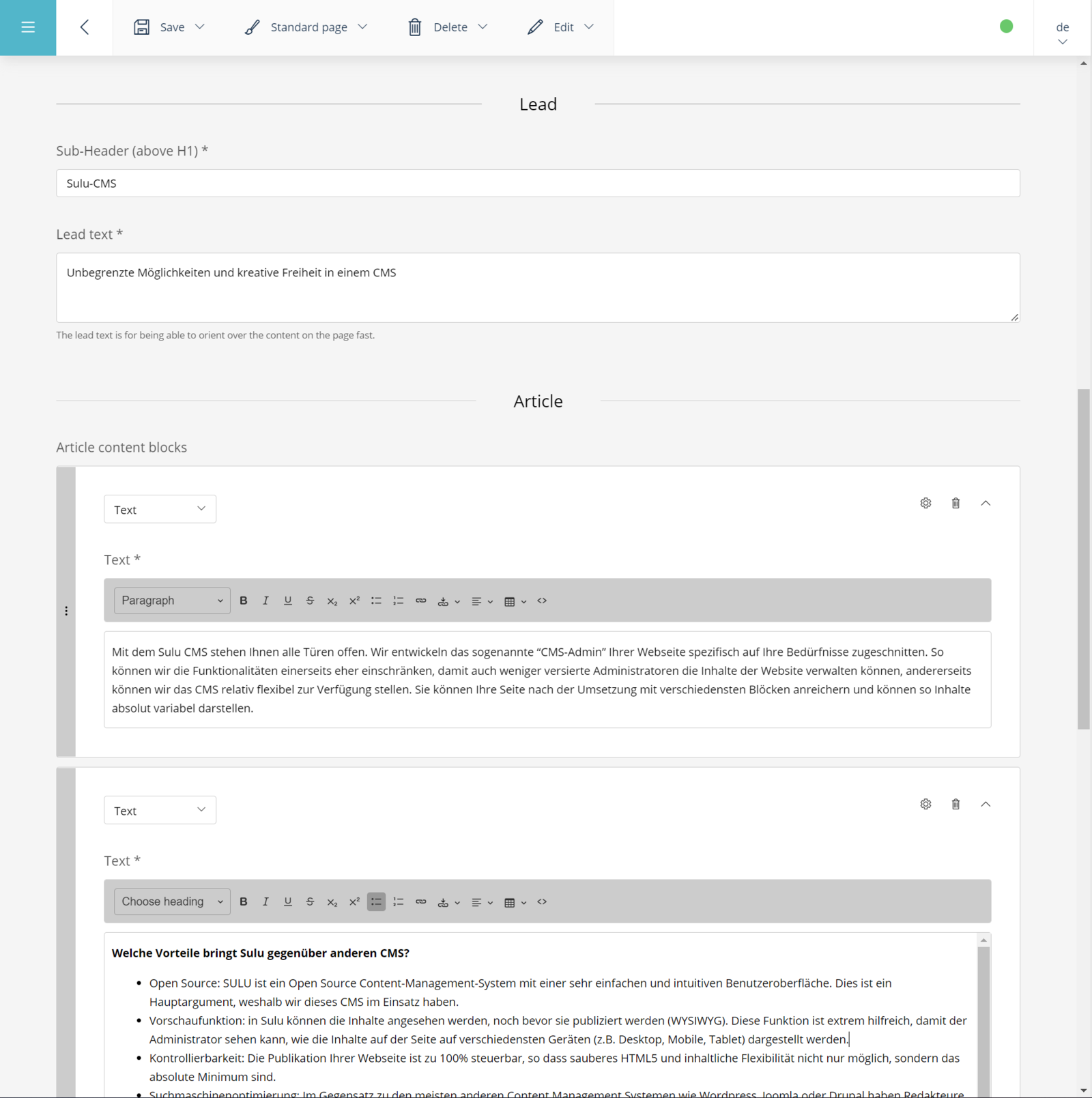1092x1098 pixels.
Task: Open the Choose heading dropdown in second editor
Action: coord(172,901)
